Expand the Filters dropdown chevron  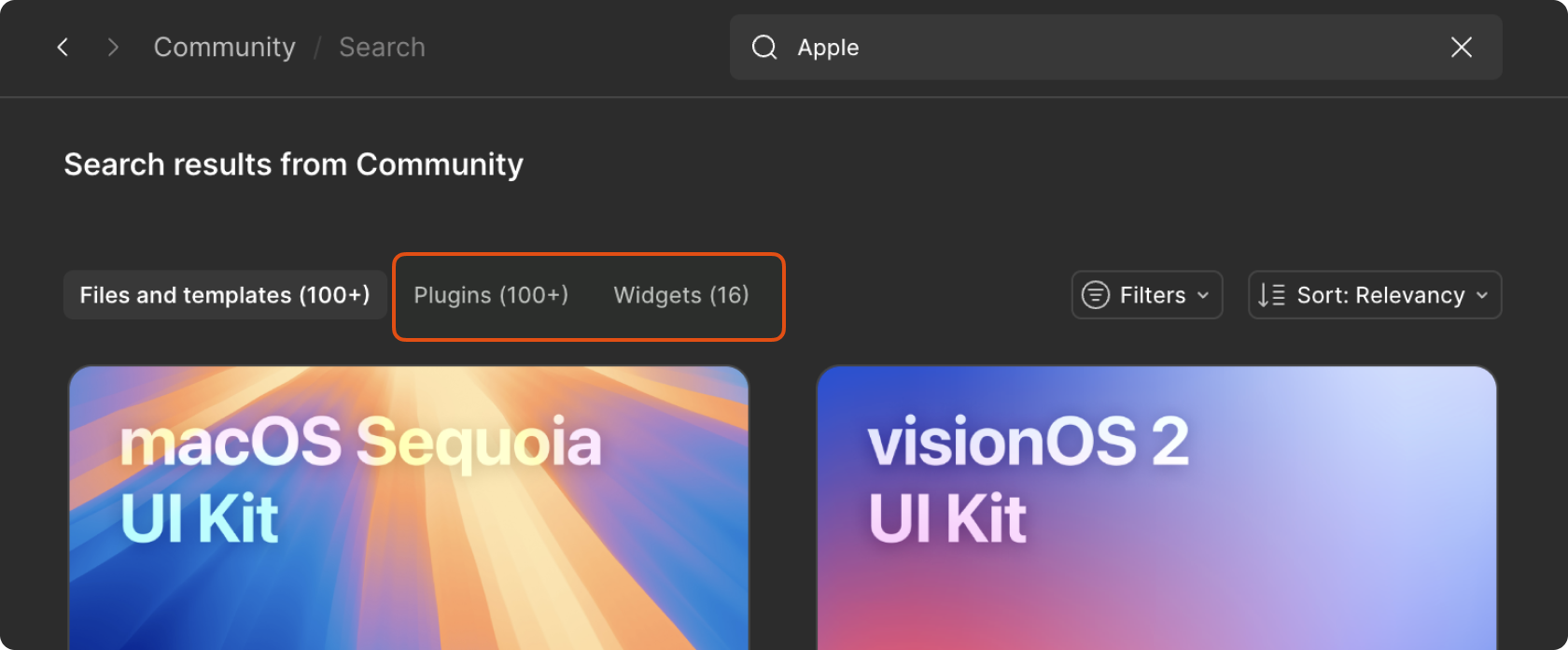coord(1203,295)
